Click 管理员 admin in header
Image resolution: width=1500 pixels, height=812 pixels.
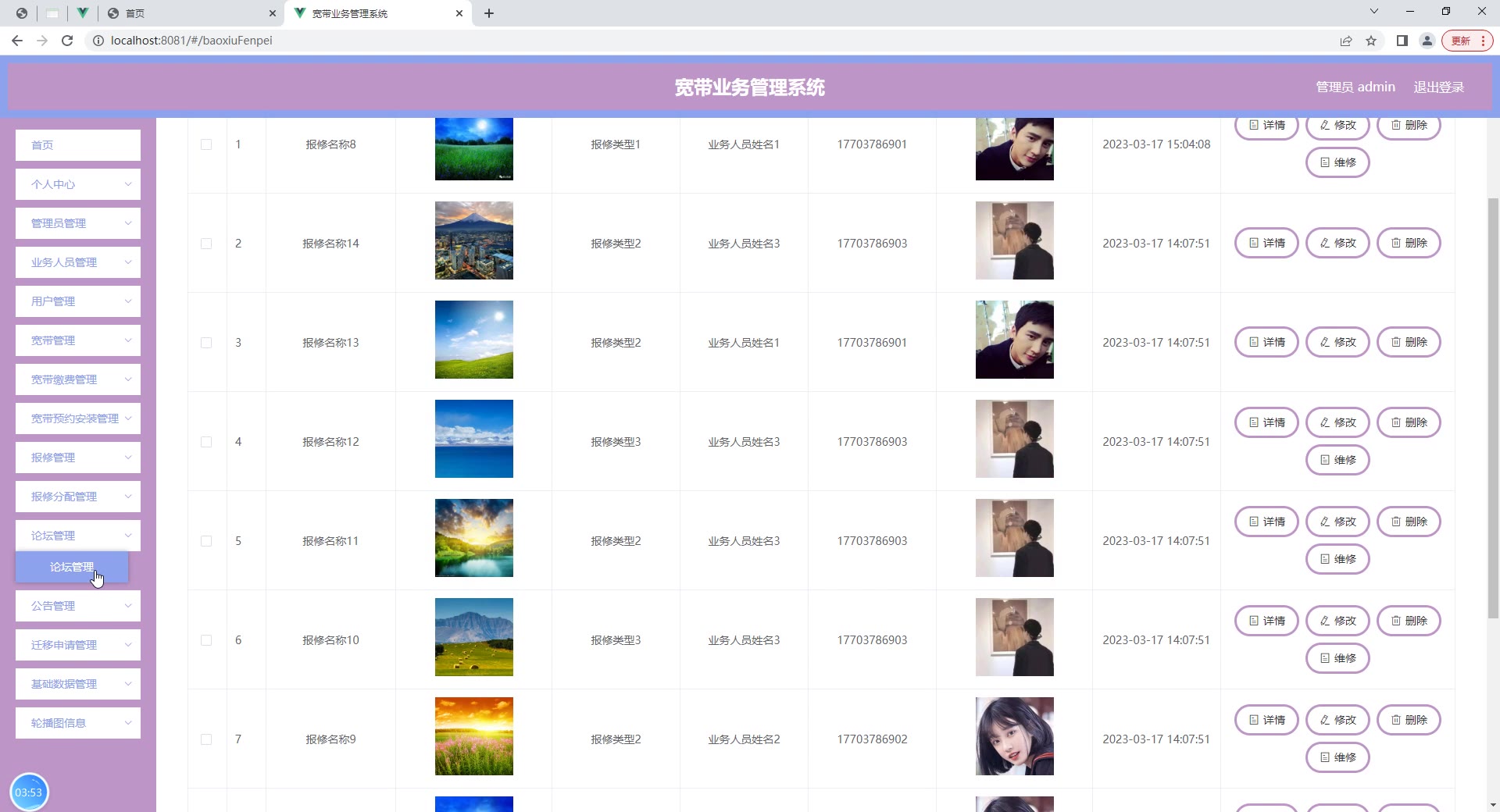tap(1355, 87)
